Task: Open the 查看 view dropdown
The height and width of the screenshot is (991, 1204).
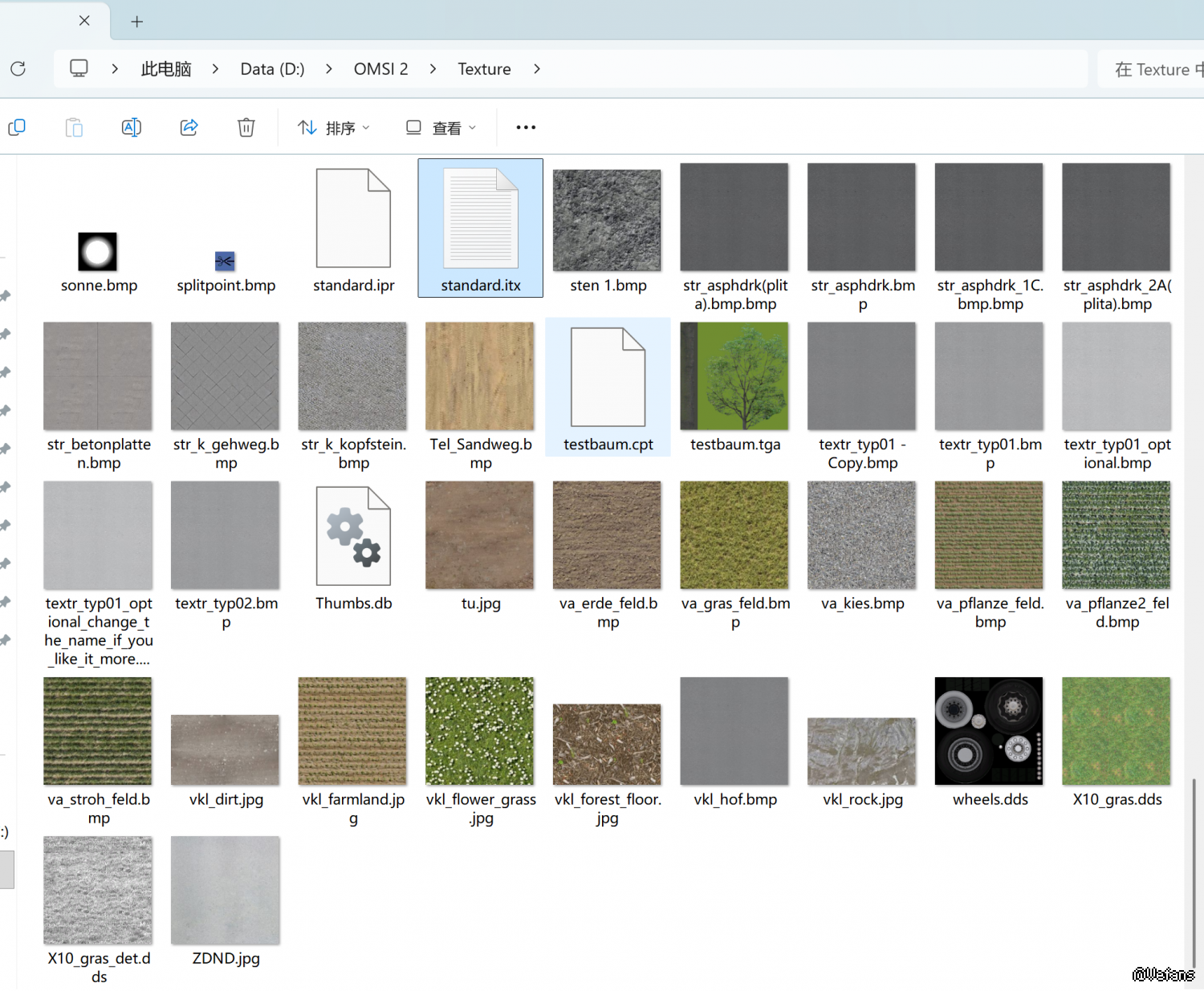Action: pyautogui.click(x=441, y=128)
